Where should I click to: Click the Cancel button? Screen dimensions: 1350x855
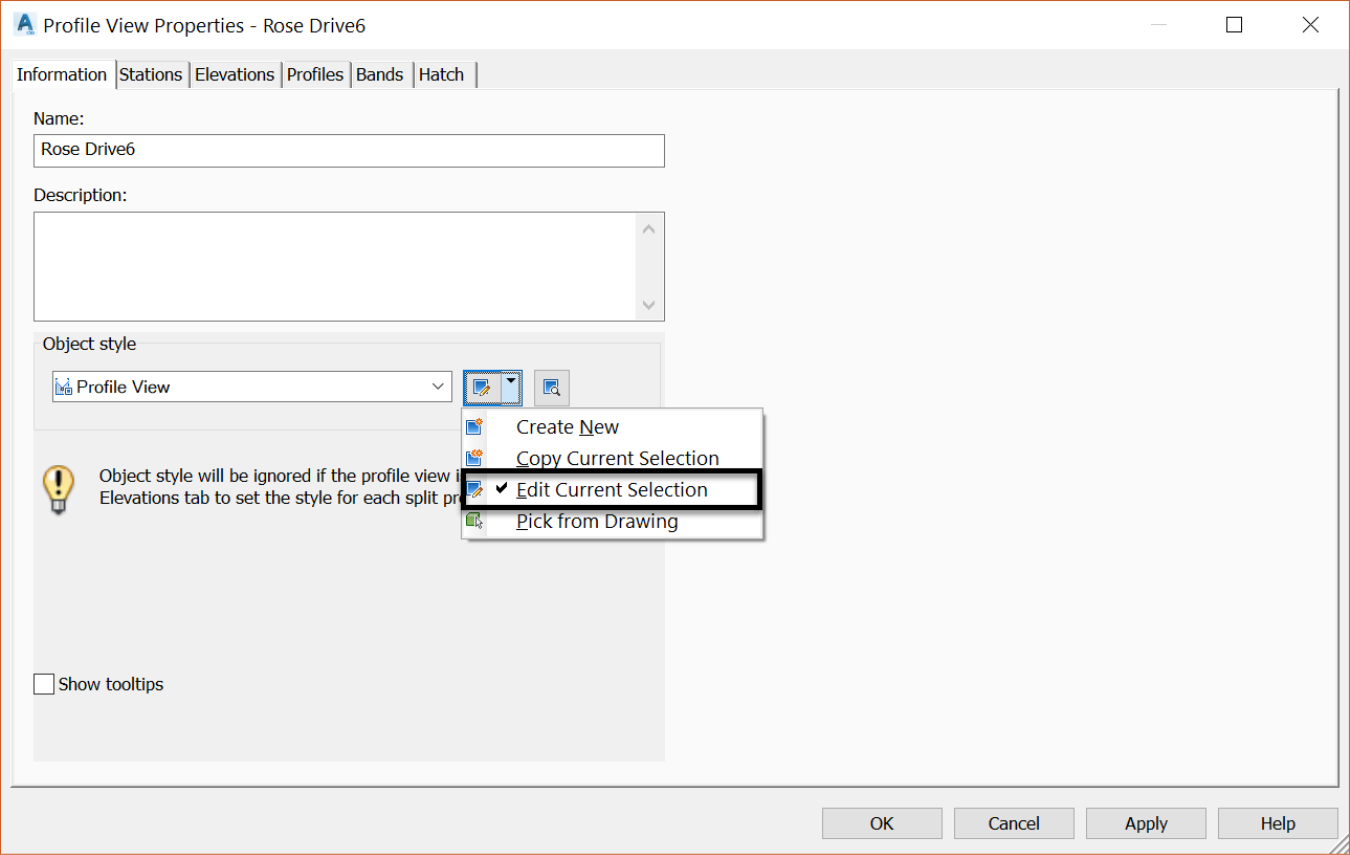click(x=1014, y=824)
